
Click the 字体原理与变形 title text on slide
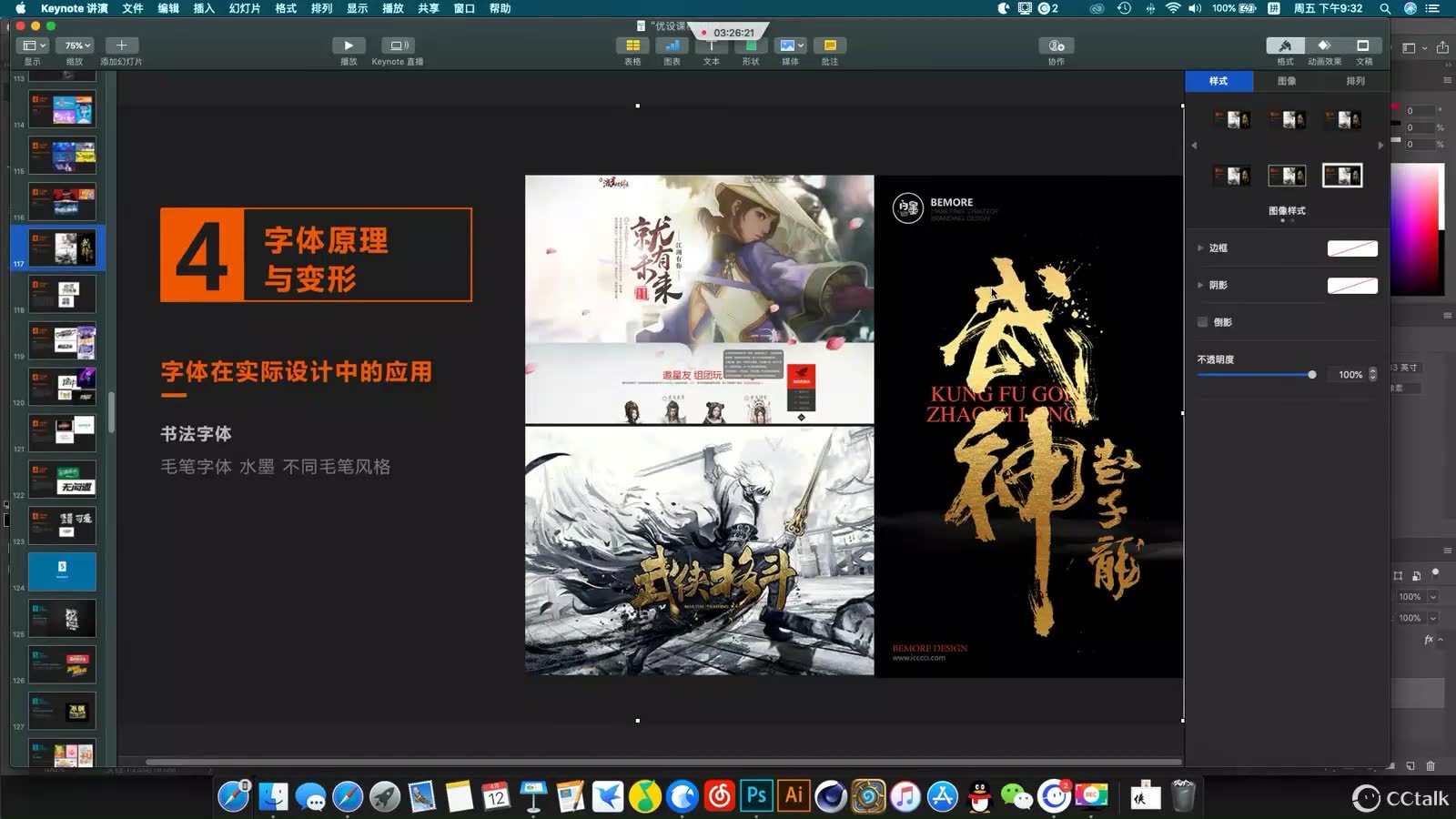(x=326, y=259)
